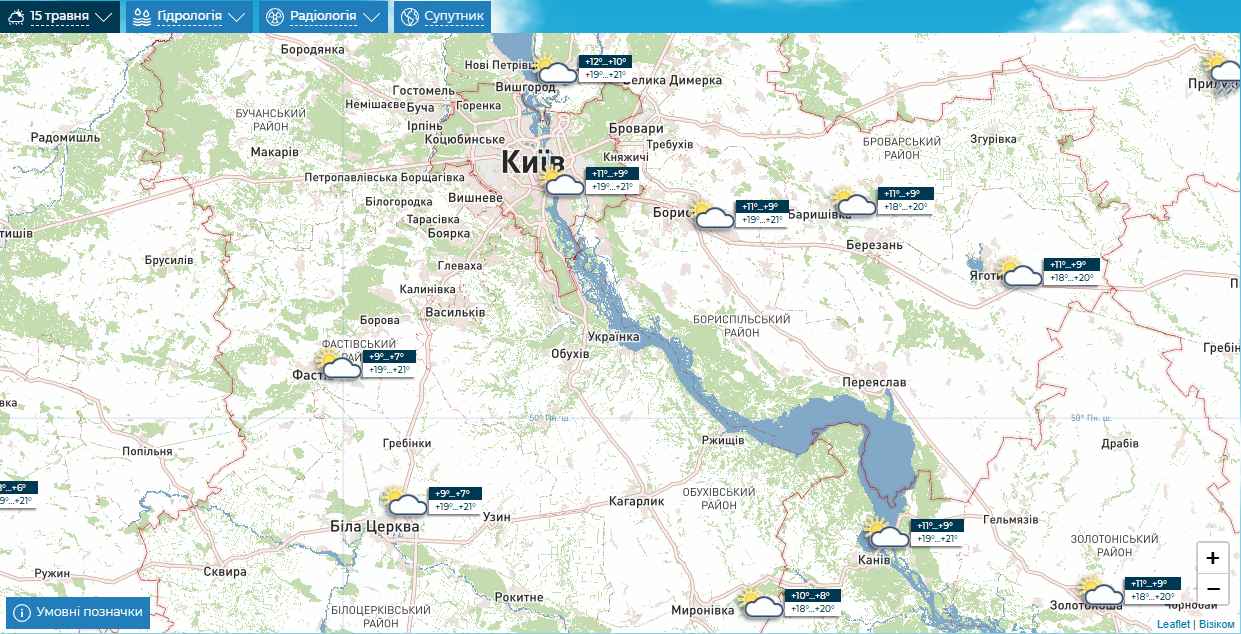Click the Миронівка temperature label +10°...+8°
The image size is (1241, 634).
coord(810,595)
